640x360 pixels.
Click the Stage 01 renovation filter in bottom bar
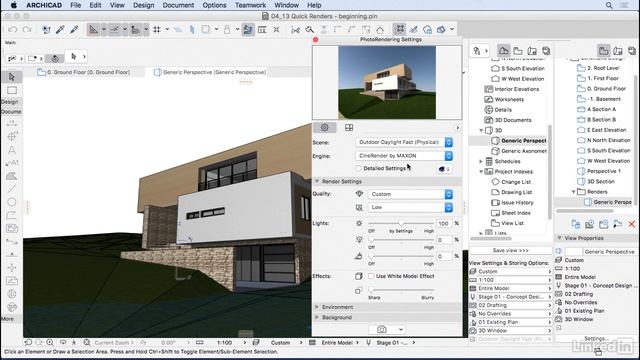pos(391,343)
